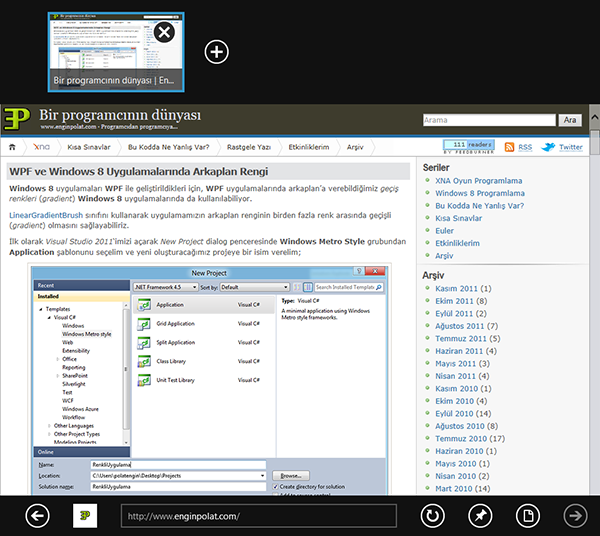Go forward with the forward arrow button
Image resolution: width=600 pixels, height=536 pixels.
(575, 516)
